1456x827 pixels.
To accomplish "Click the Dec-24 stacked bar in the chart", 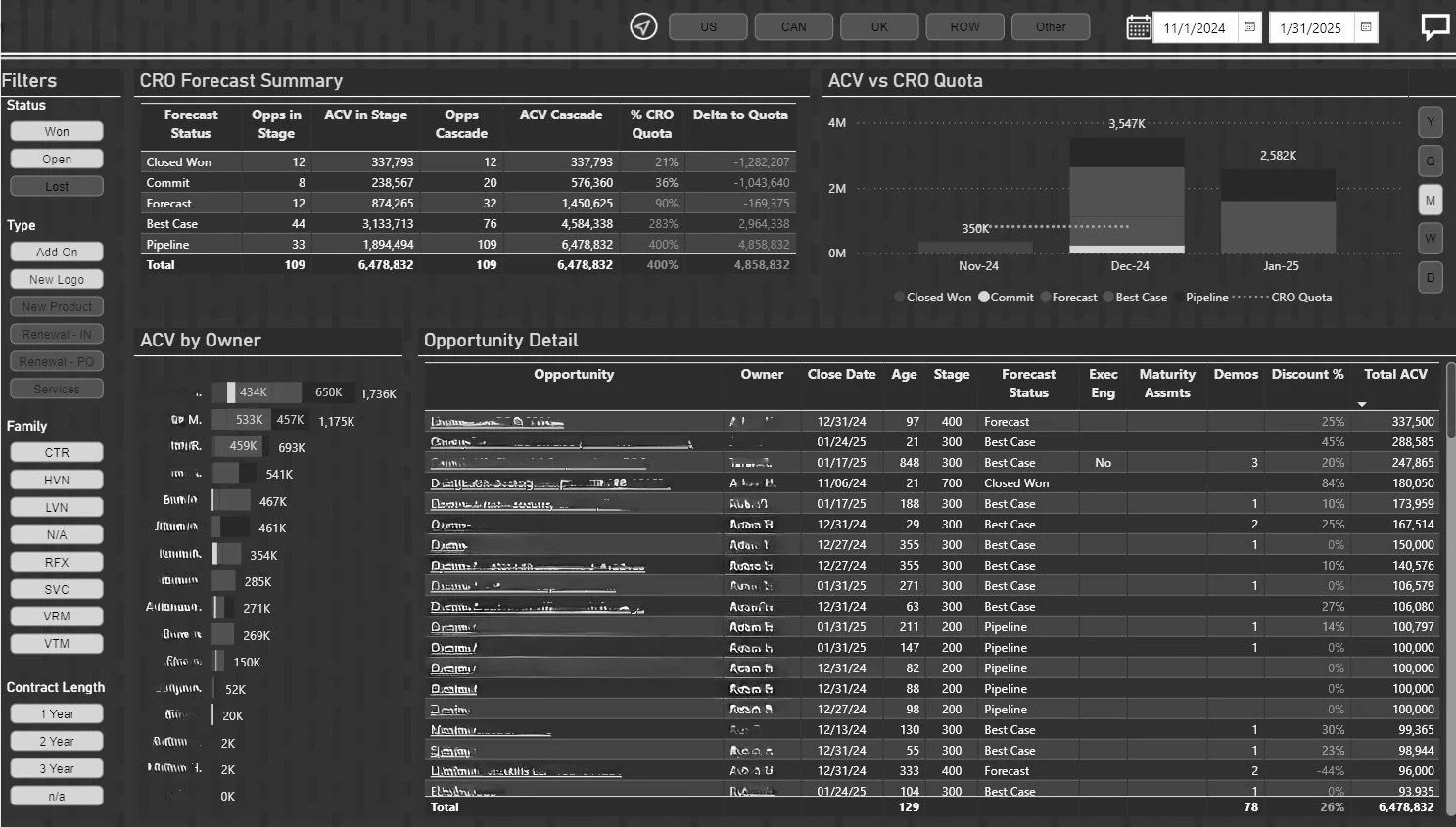I will [1127, 195].
